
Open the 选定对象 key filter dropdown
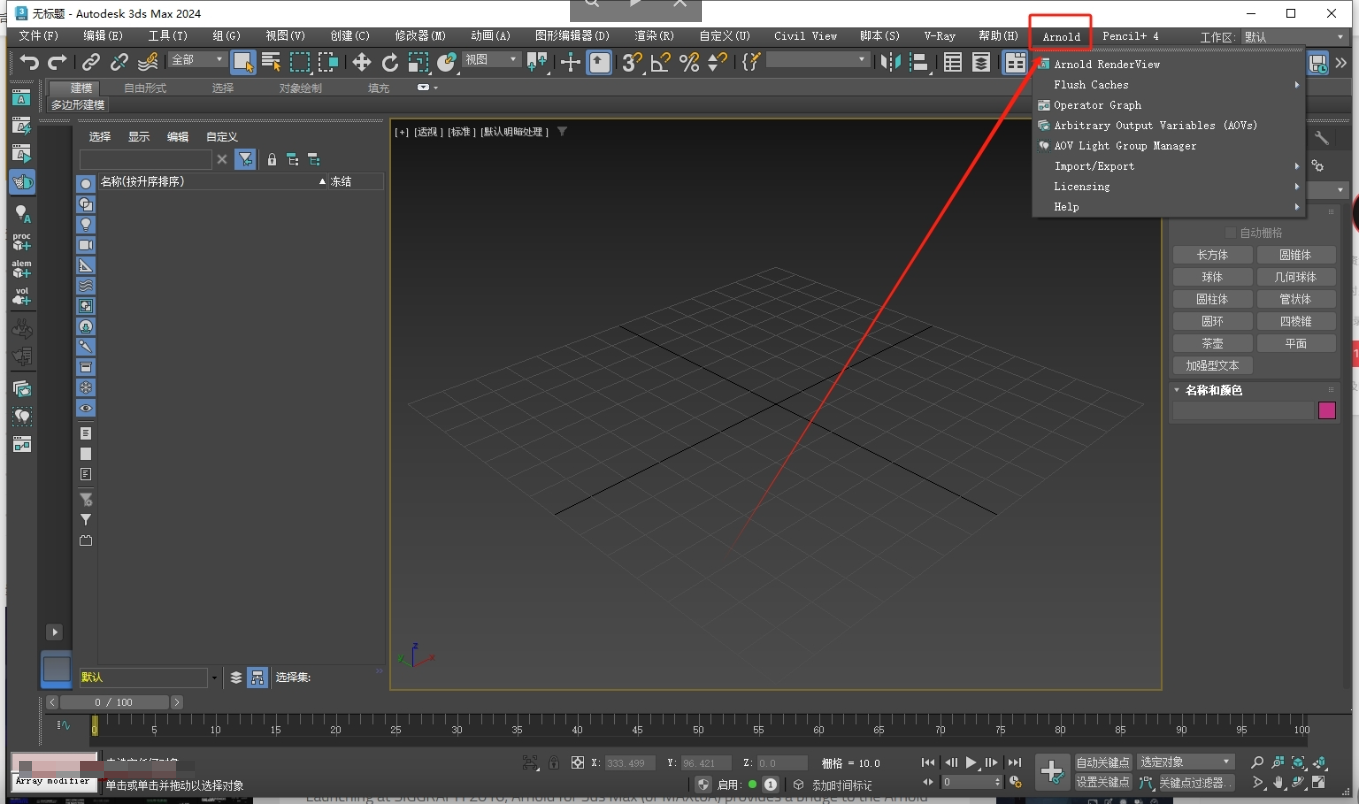pos(1185,762)
